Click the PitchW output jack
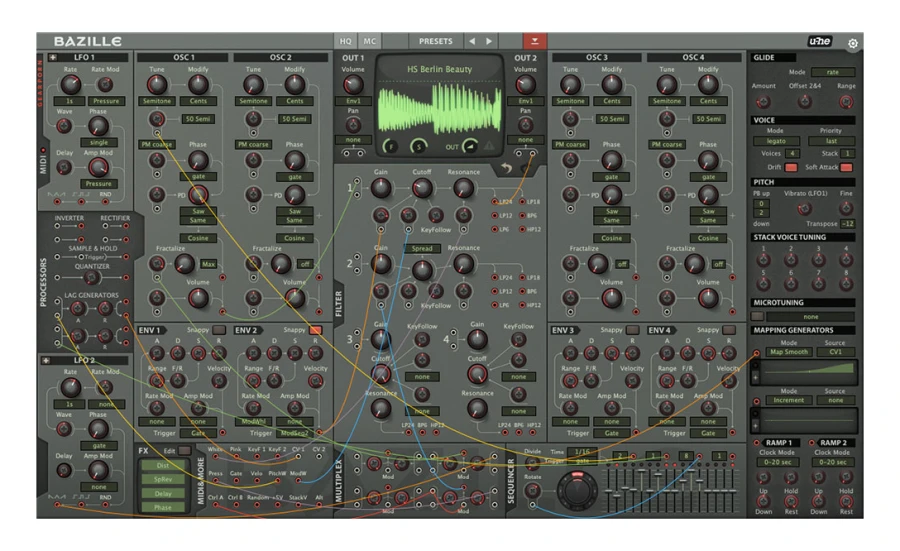This screenshot has height=551, width=900. 277,481
